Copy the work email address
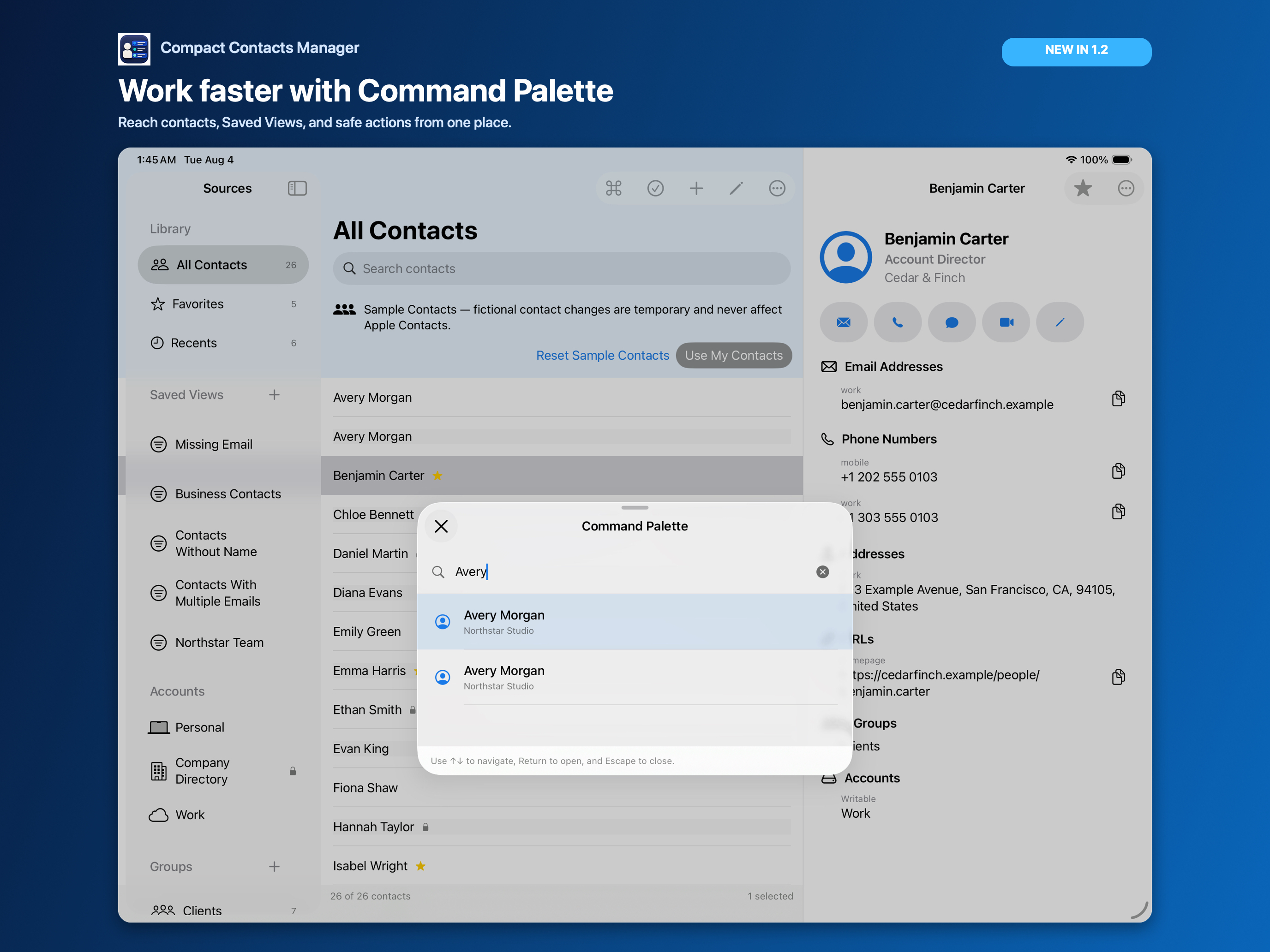This screenshot has height=952, width=1270. pos(1119,398)
